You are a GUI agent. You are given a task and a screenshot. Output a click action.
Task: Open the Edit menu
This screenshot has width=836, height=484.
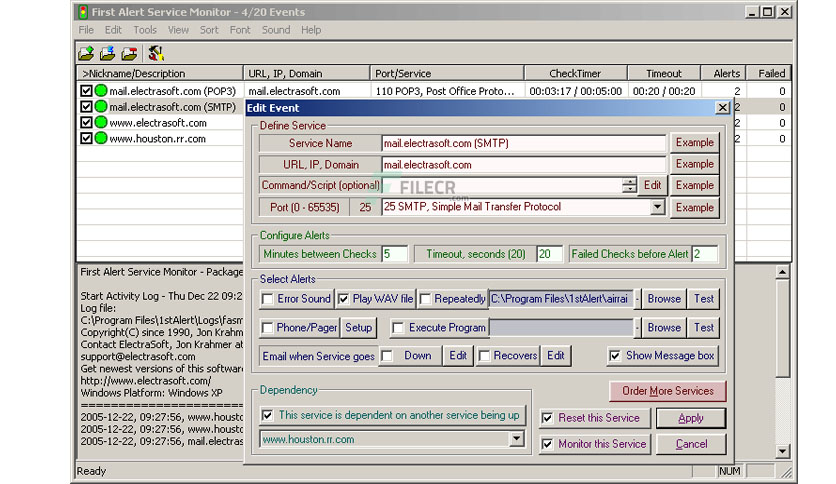pyautogui.click(x=113, y=30)
